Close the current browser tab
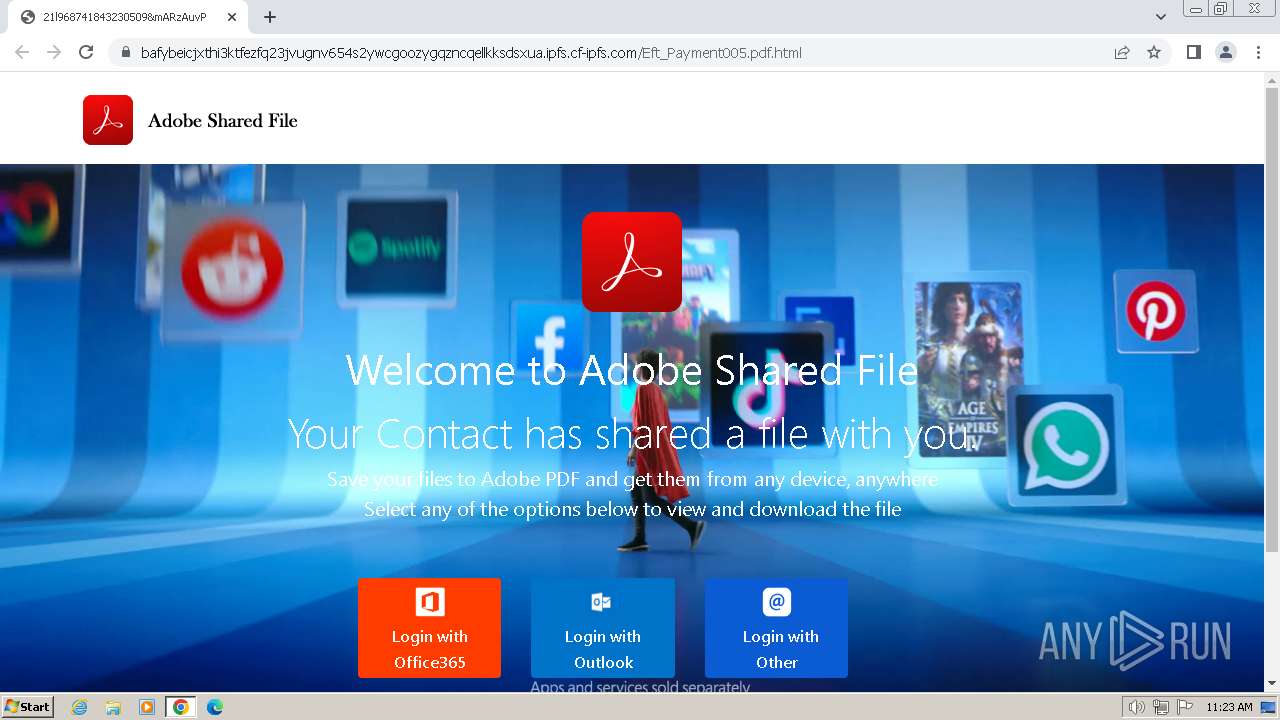The height and width of the screenshot is (720, 1280). 232,17
